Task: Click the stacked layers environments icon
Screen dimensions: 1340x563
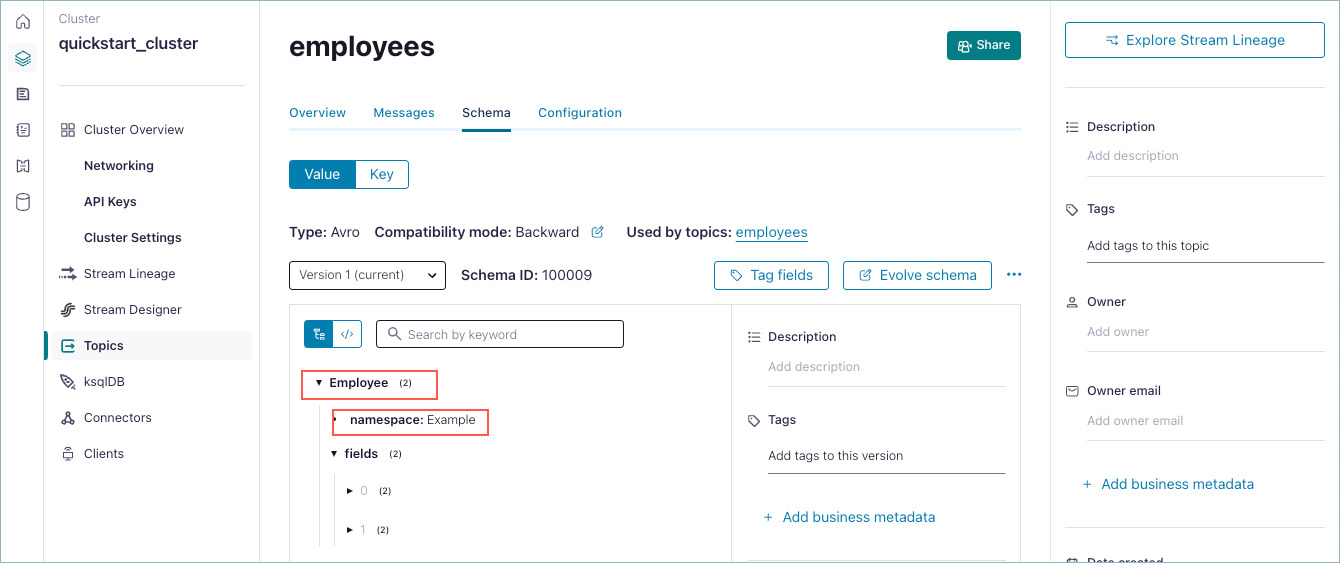Action: [x=23, y=58]
